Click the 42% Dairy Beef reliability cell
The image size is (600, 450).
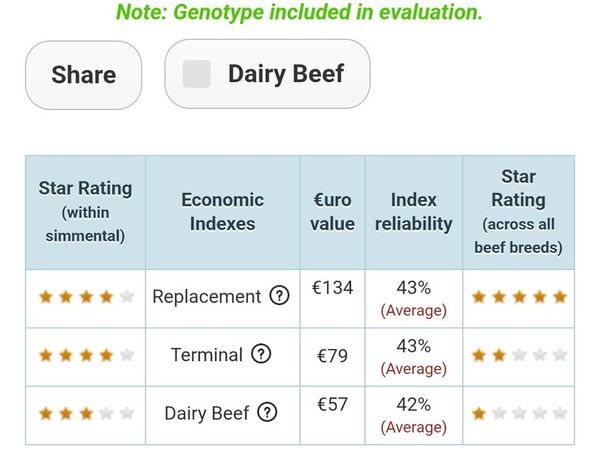coord(414,415)
